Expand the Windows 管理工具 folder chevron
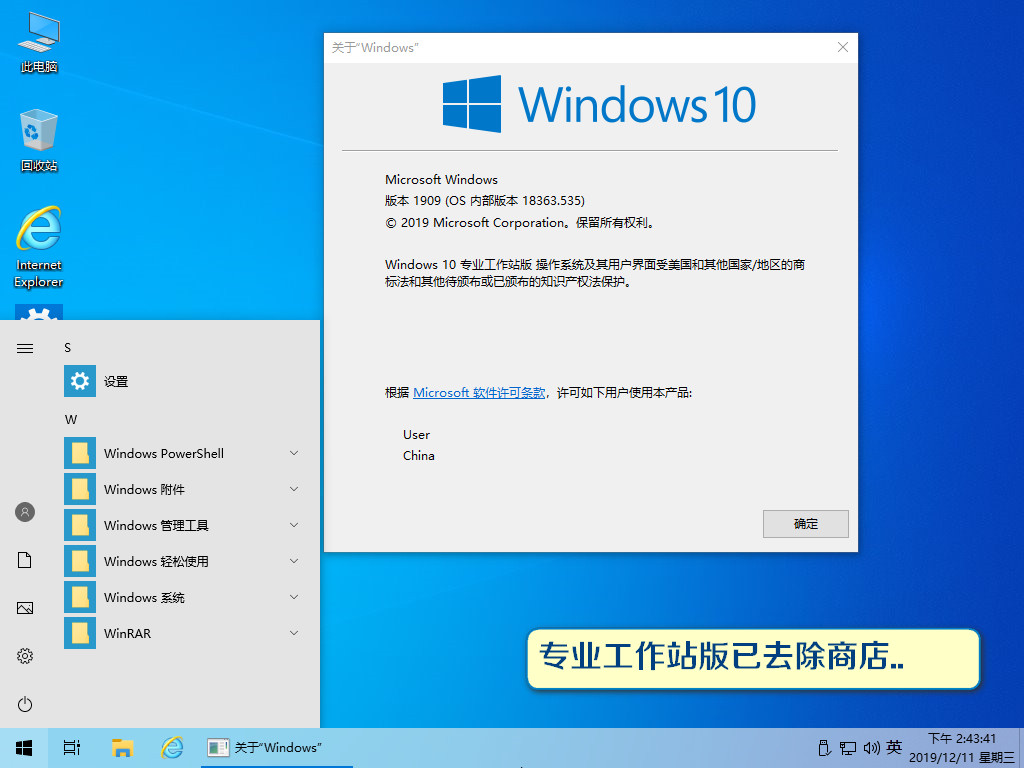The height and width of the screenshot is (768, 1024). [294, 525]
